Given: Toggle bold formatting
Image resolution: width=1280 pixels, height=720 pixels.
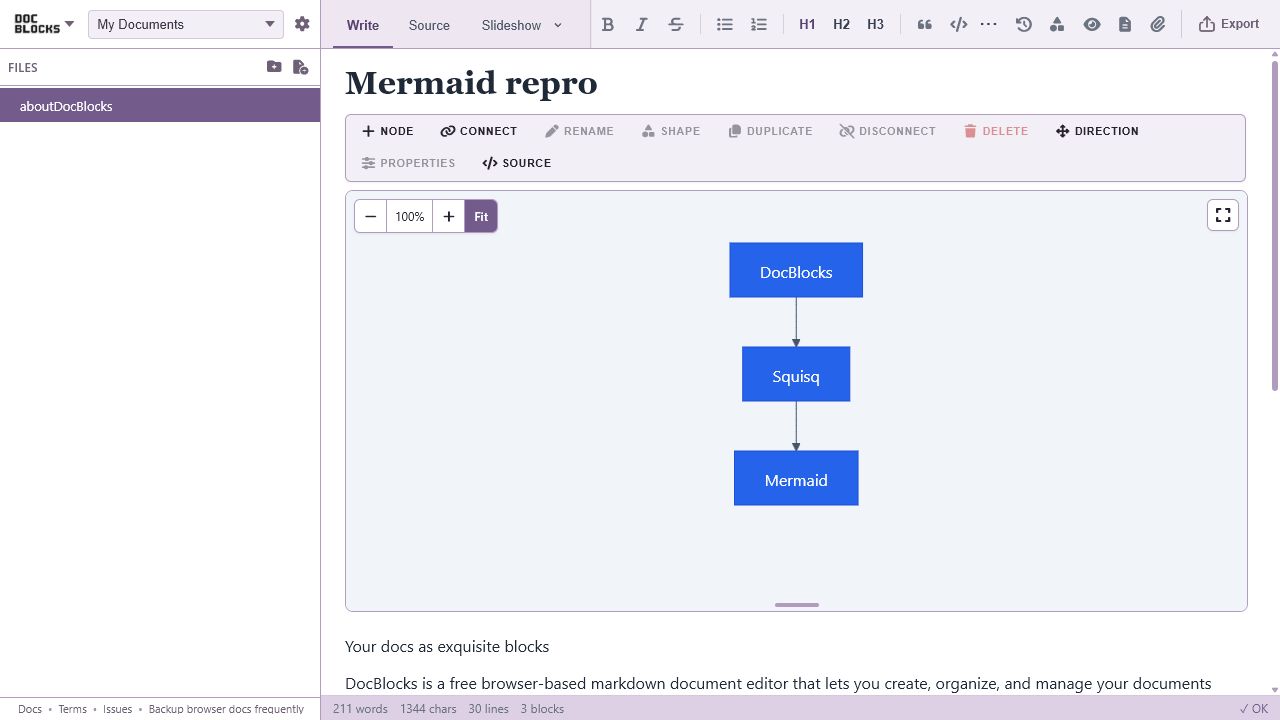Looking at the screenshot, I should pyautogui.click(x=607, y=24).
